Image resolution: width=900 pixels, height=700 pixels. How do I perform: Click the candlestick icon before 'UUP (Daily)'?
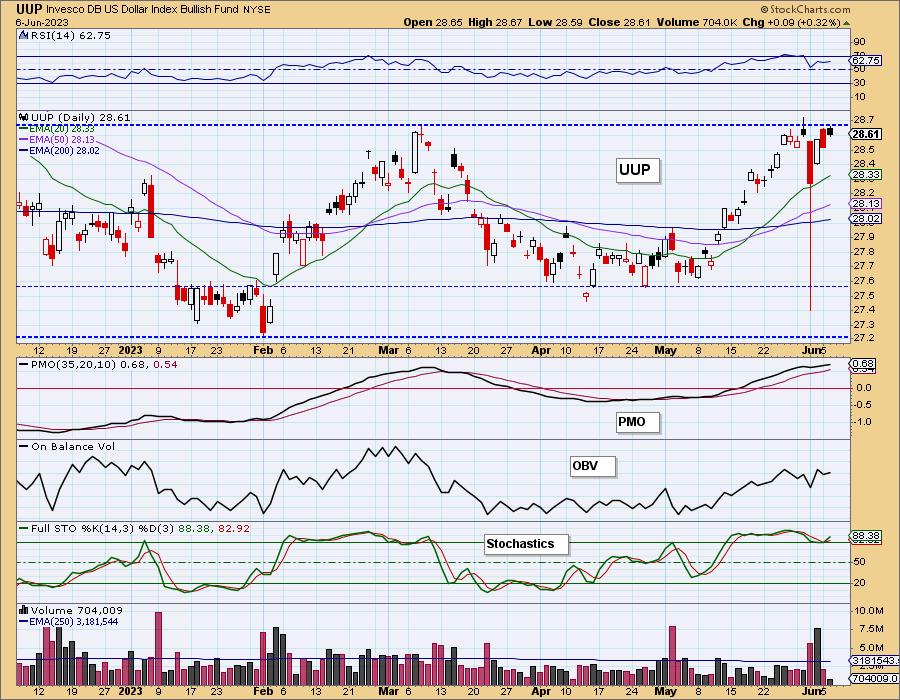click(x=24, y=116)
